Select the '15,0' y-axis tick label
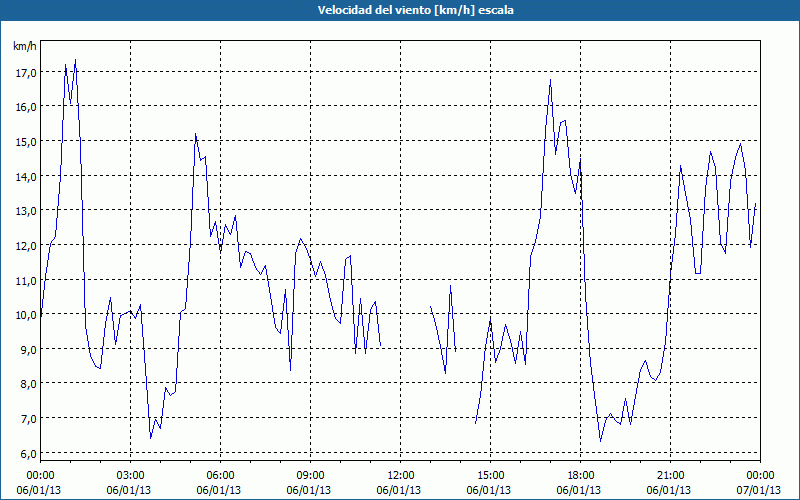 pos(26,143)
